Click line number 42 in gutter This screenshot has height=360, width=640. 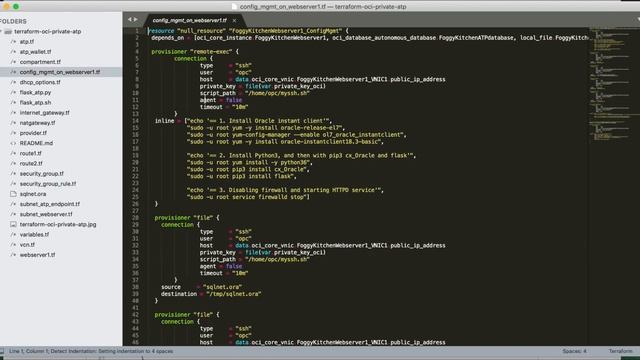pos(135,315)
